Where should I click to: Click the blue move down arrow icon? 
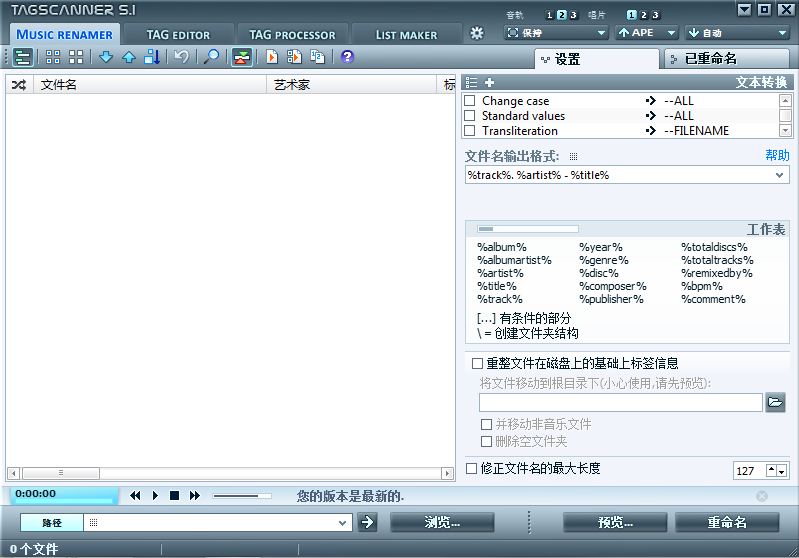click(106, 57)
